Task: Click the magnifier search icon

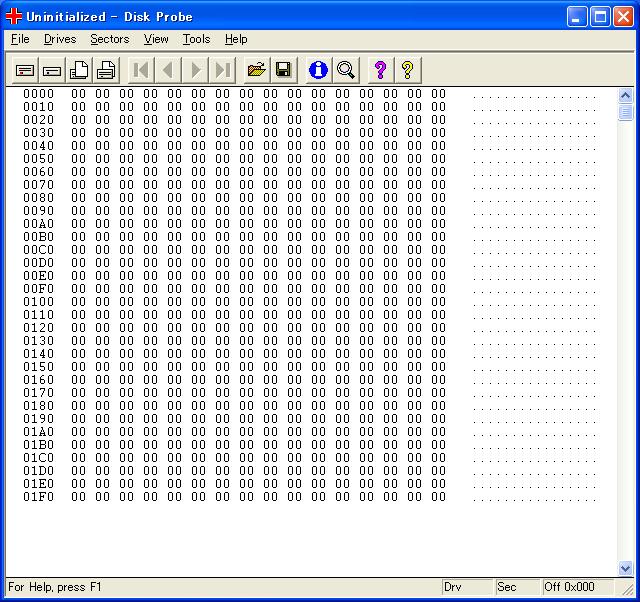Action: [x=346, y=70]
